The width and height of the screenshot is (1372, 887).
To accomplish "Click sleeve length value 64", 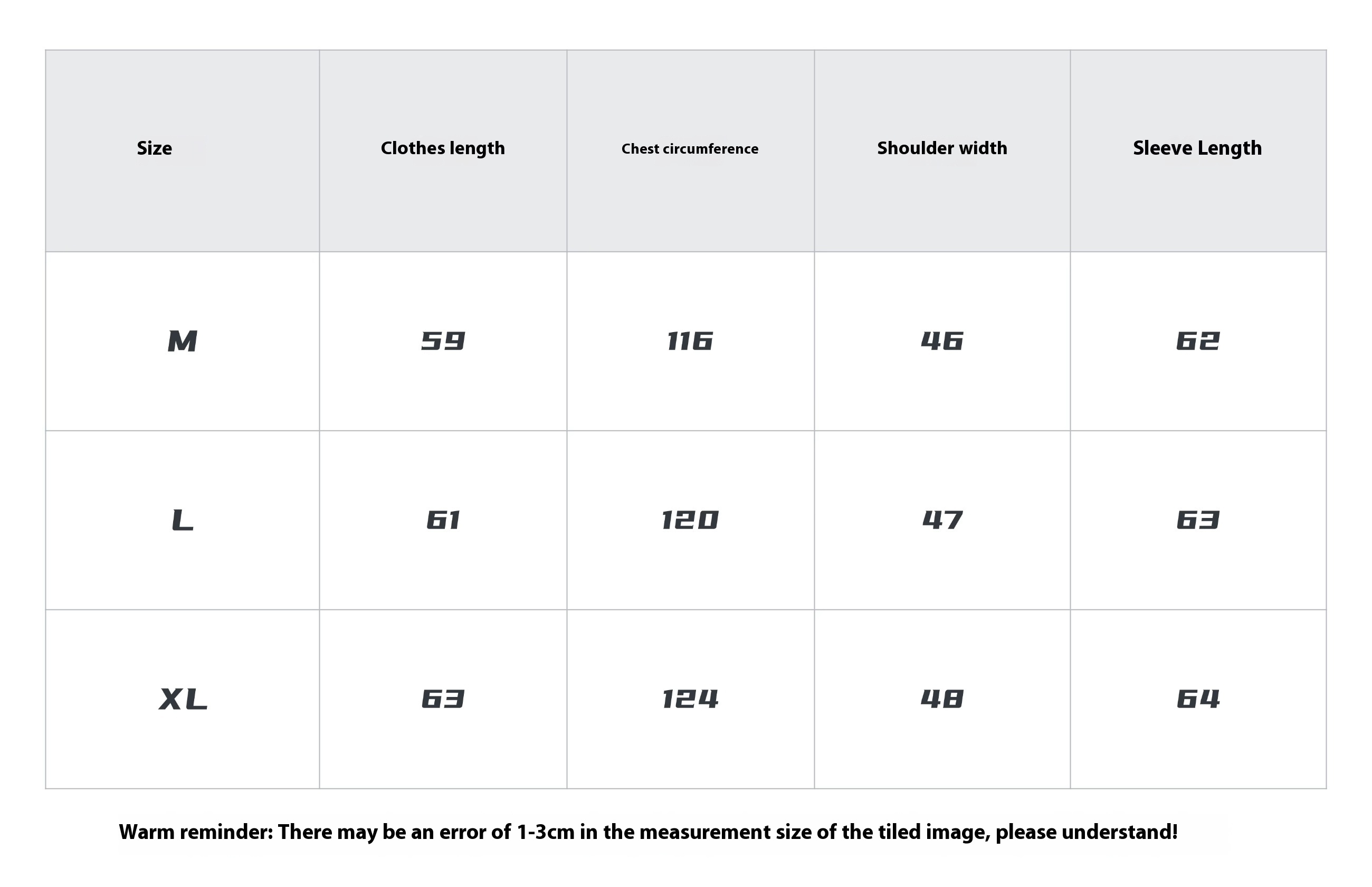I will click(x=1198, y=699).
